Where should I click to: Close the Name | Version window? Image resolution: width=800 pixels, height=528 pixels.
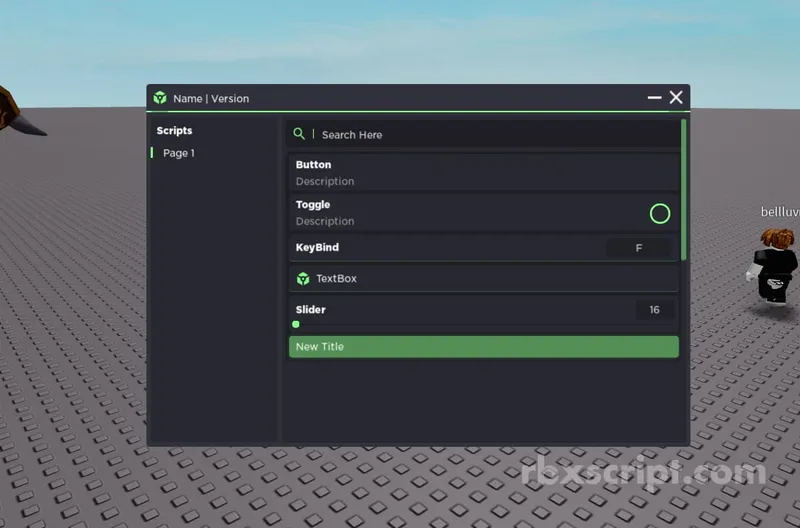tap(676, 97)
